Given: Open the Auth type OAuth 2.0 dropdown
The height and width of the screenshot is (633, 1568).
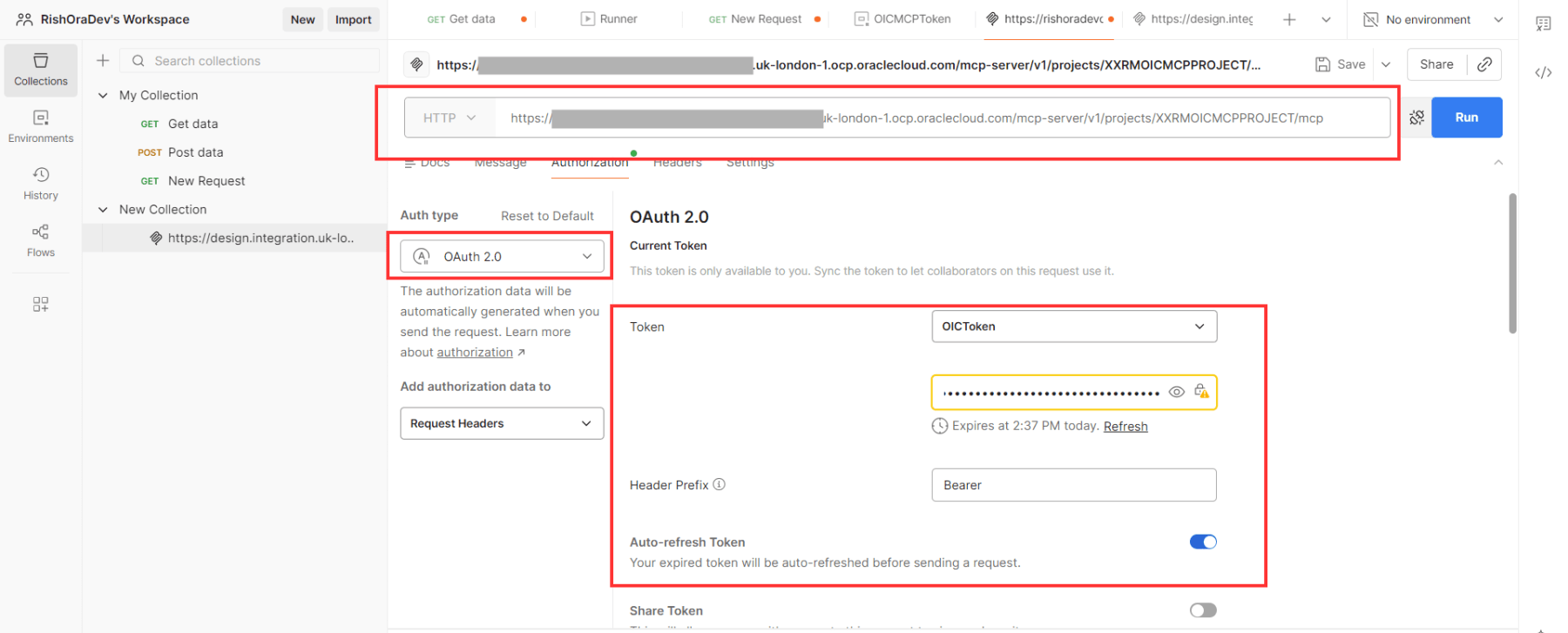Looking at the screenshot, I should 502,257.
